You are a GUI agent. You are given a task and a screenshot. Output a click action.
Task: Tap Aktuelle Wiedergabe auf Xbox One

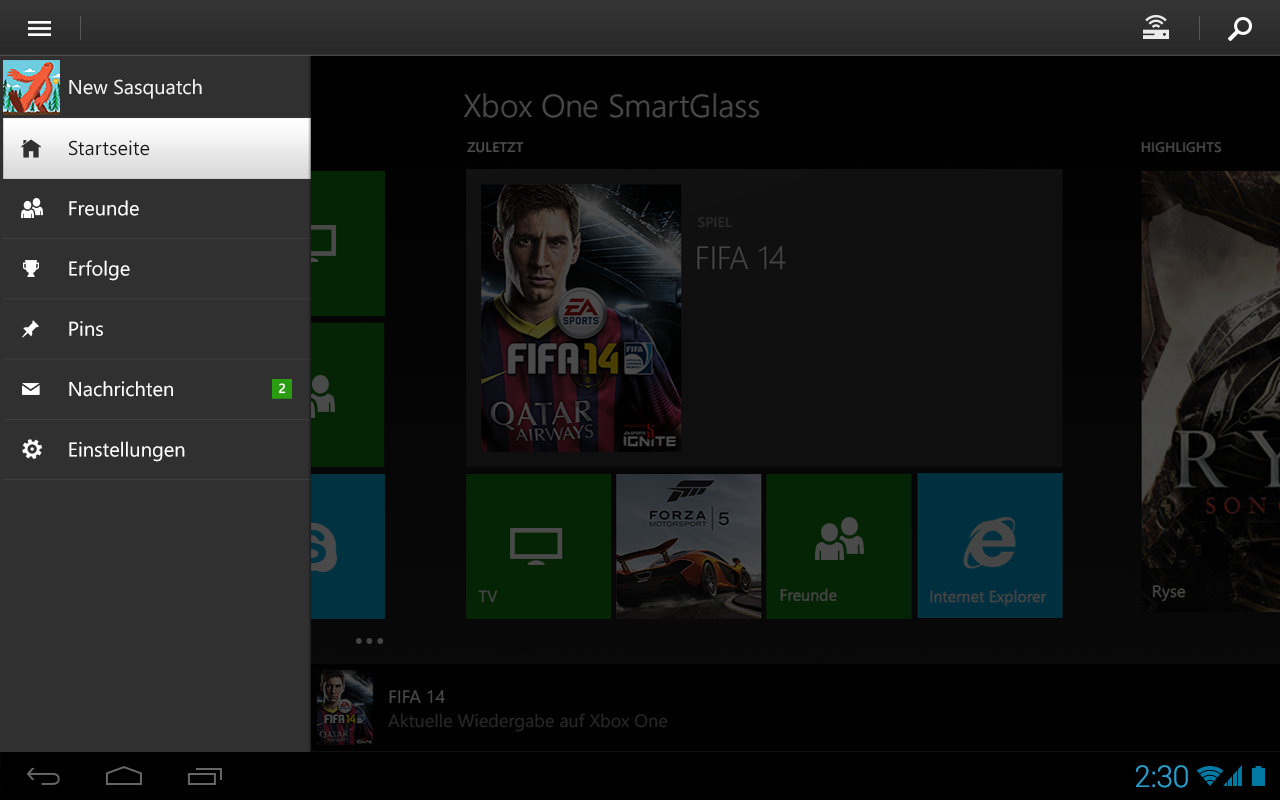coord(527,721)
